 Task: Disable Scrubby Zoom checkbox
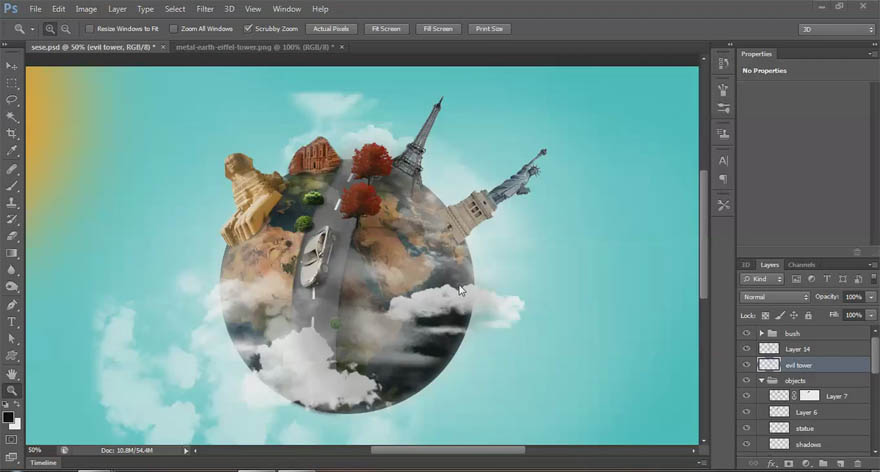(x=248, y=29)
